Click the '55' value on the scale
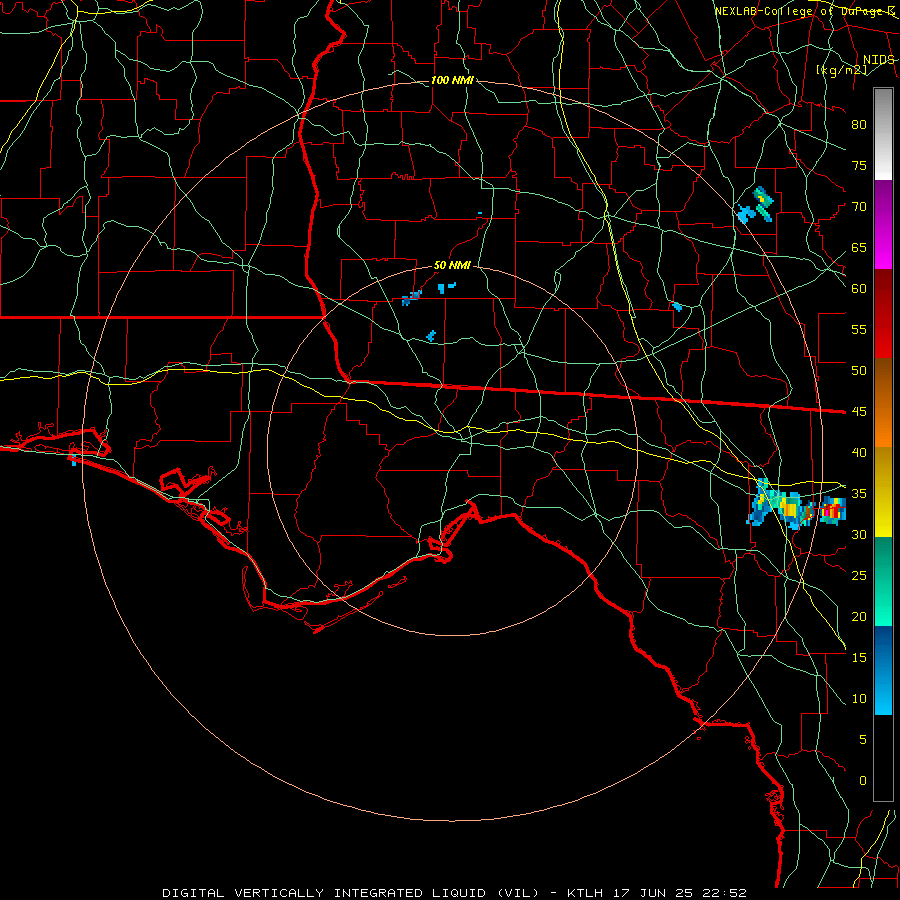 (859, 330)
